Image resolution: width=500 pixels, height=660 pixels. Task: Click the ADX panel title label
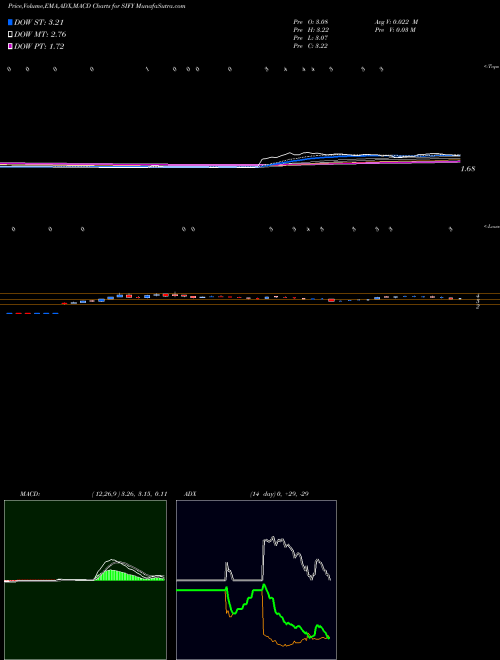(190, 494)
